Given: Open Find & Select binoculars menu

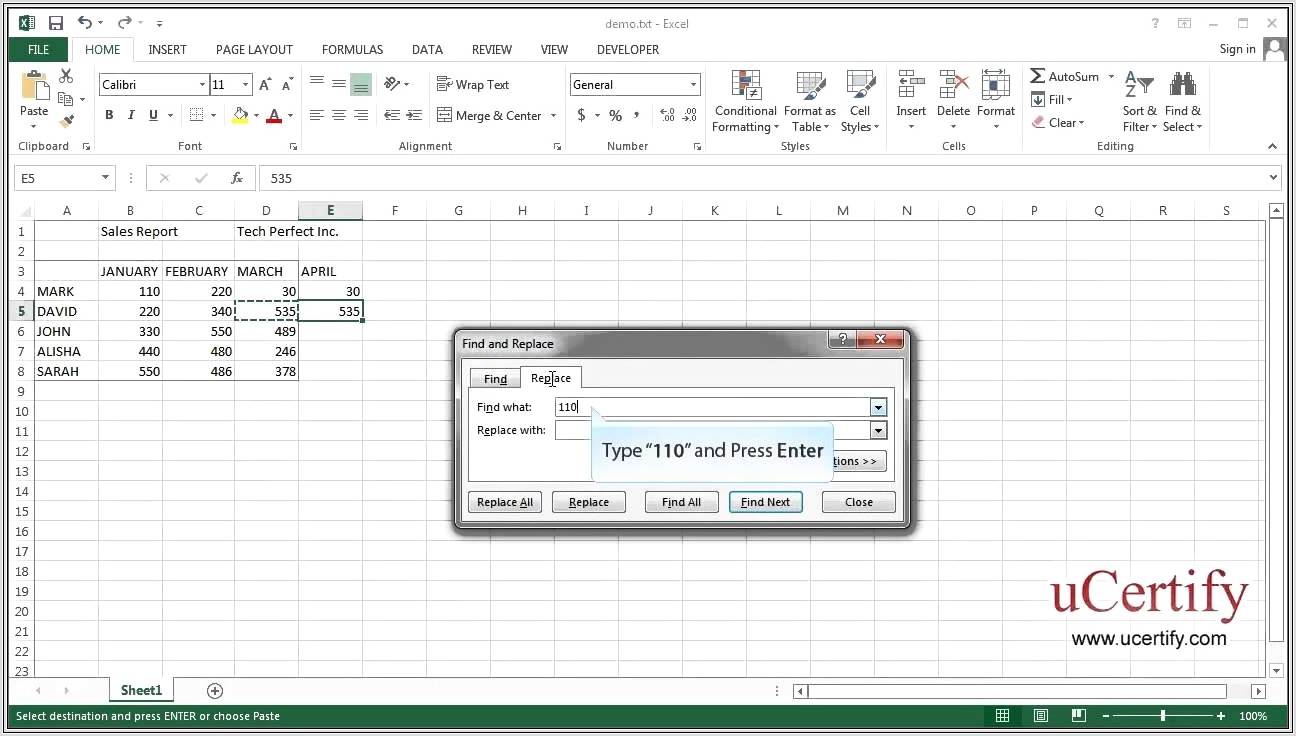Looking at the screenshot, I should pyautogui.click(x=1183, y=101).
